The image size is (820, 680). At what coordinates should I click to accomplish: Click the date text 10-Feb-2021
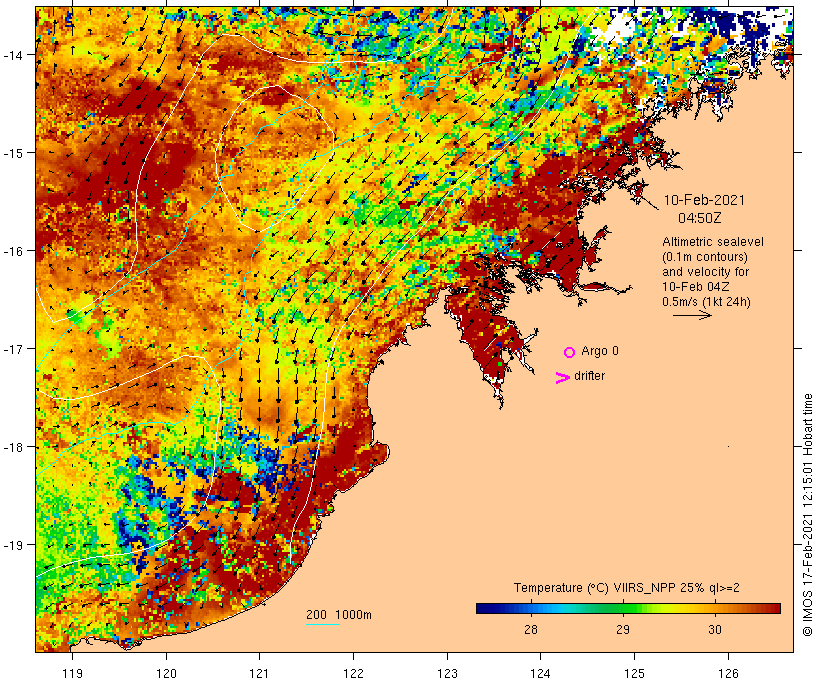click(x=704, y=200)
